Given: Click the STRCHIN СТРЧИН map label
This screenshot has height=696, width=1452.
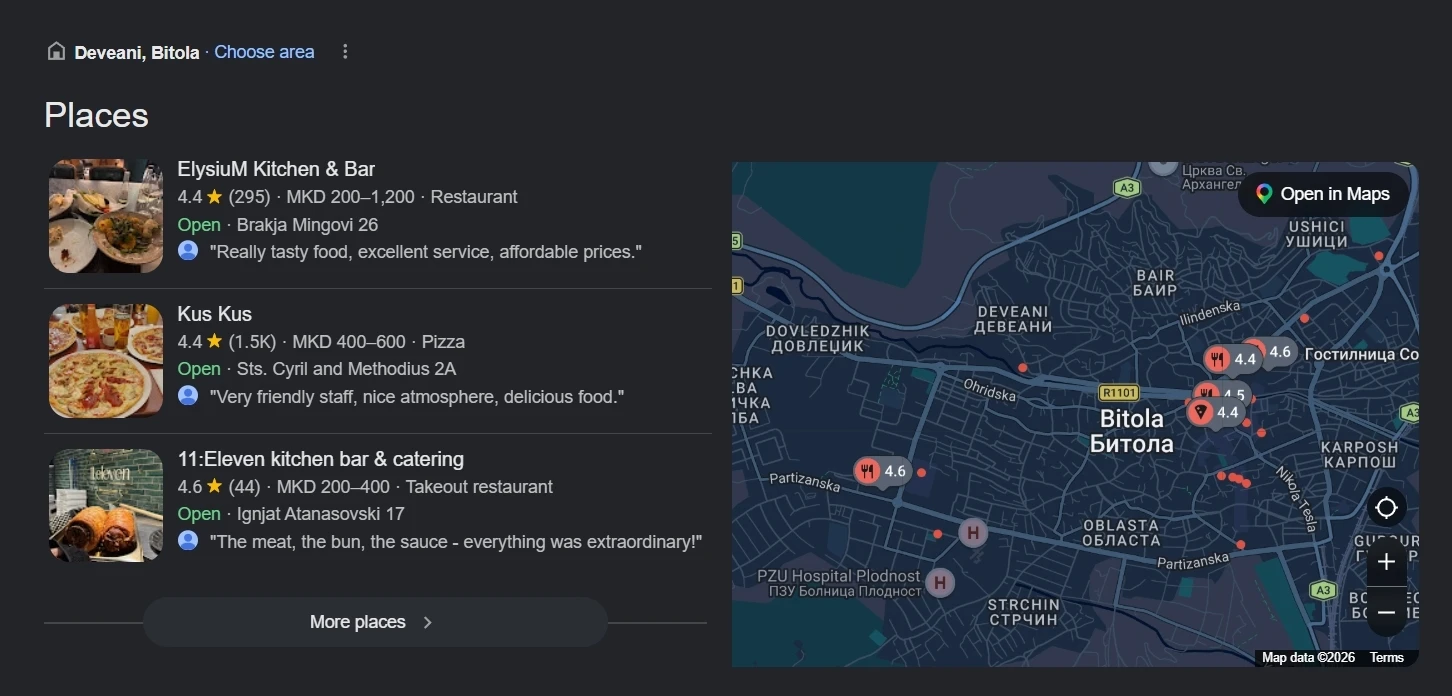Looking at the screenshot, I should [x=1023, y=612].
